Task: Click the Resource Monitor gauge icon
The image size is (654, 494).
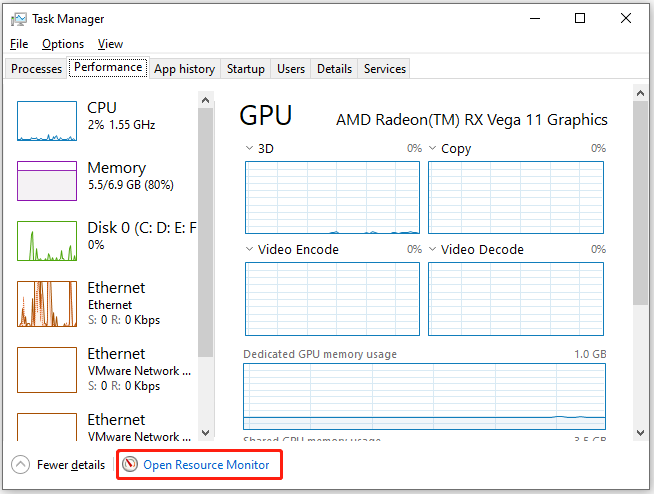Action: point(130,464)
